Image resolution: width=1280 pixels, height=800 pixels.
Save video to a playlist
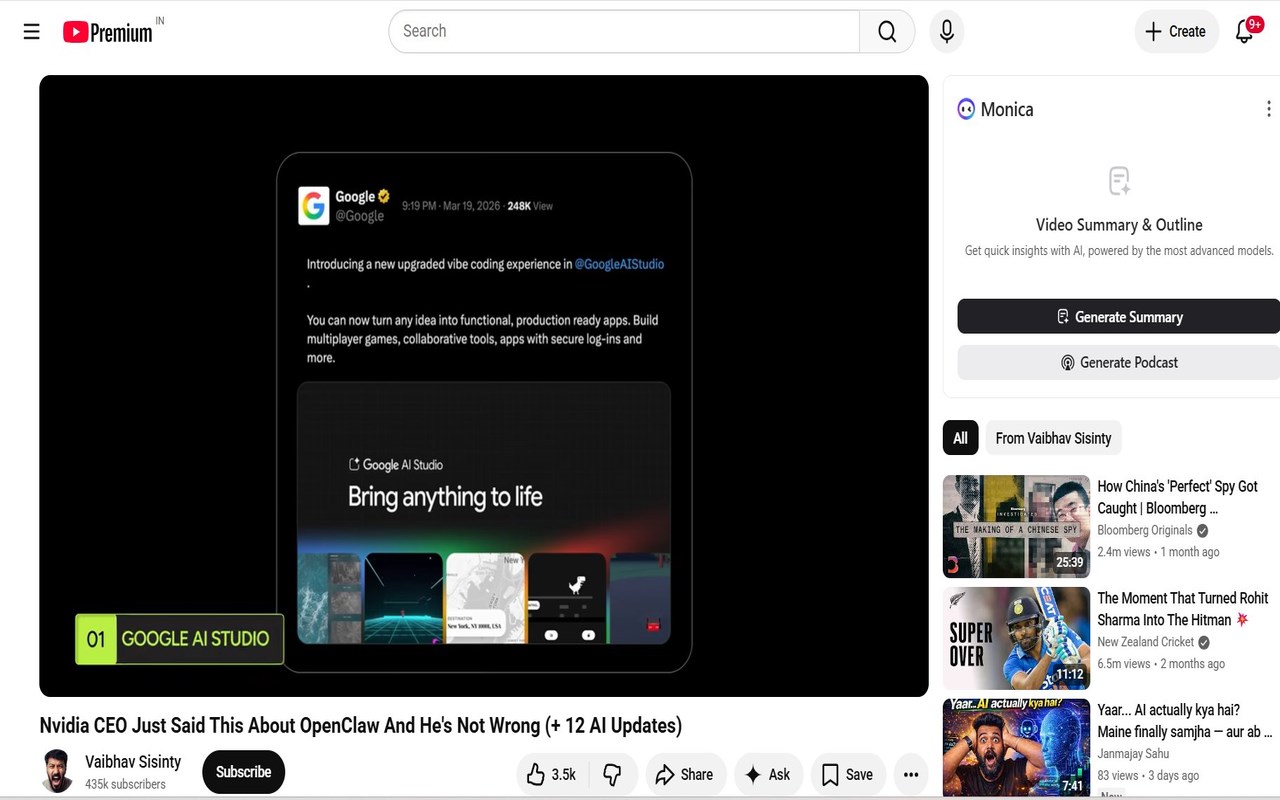point(847,774)
